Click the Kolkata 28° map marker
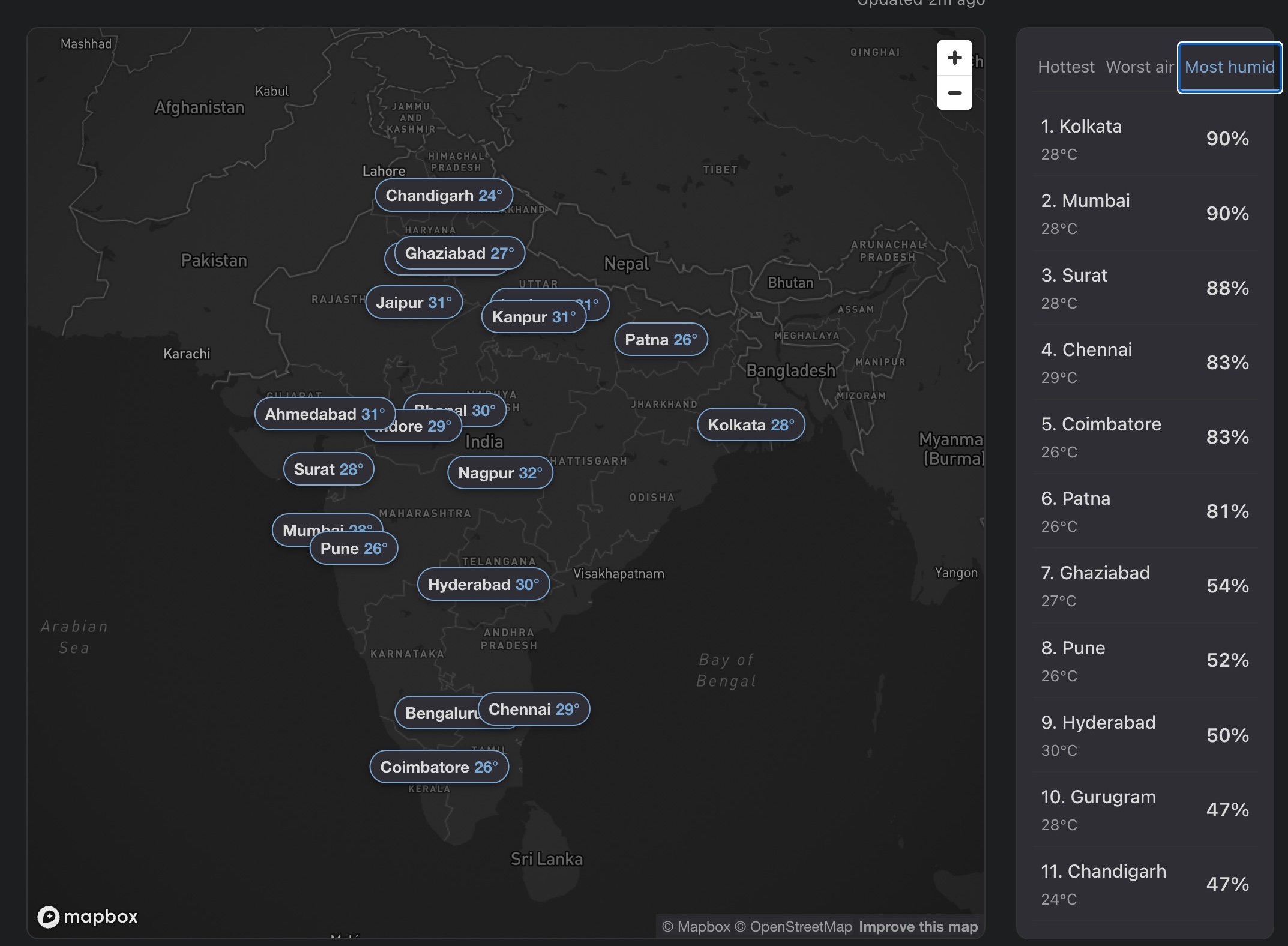Screen dimensions: 1288x946 (750, 425)
